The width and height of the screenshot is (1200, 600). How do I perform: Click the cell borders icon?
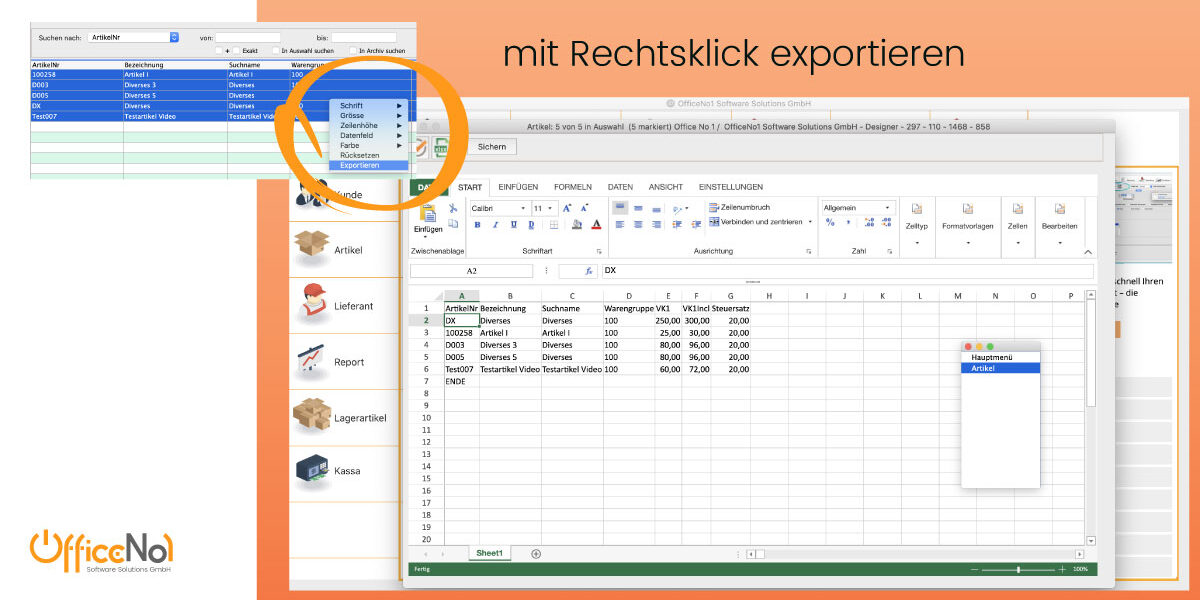(554, 225)
